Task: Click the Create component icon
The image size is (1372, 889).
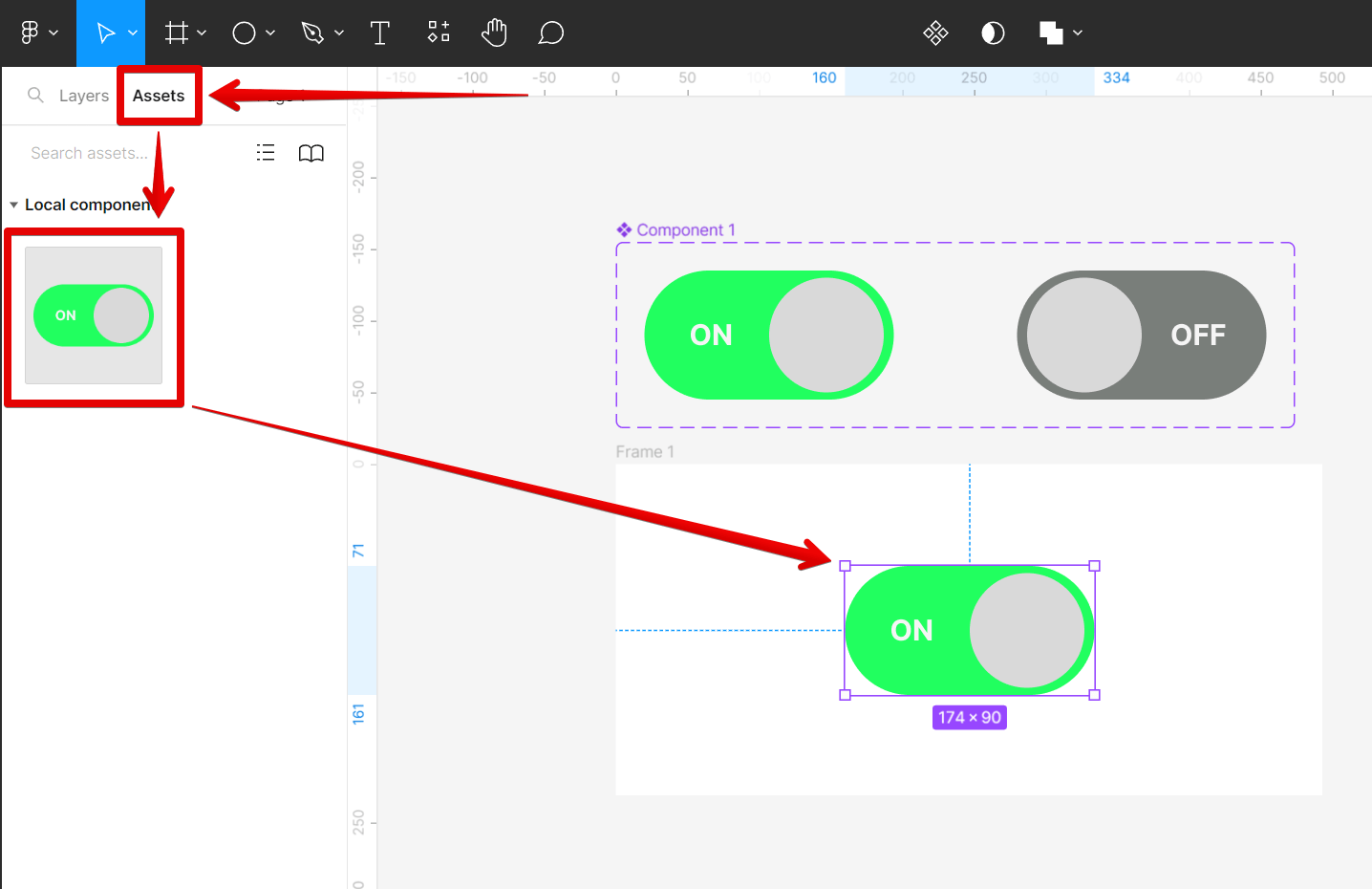Action: pyautogui.click(x=935, y=32)
